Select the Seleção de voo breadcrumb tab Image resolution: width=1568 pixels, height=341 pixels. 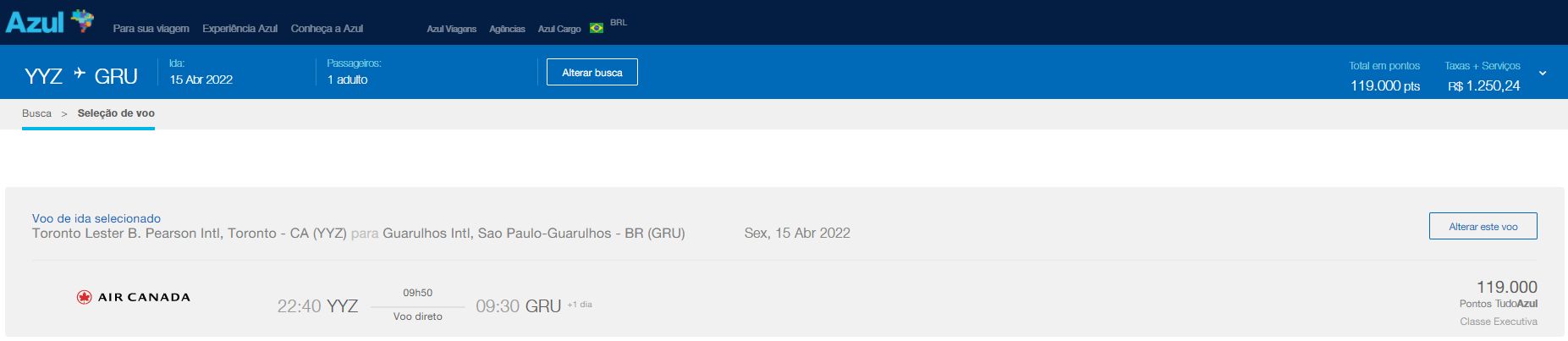pos(116,113)
